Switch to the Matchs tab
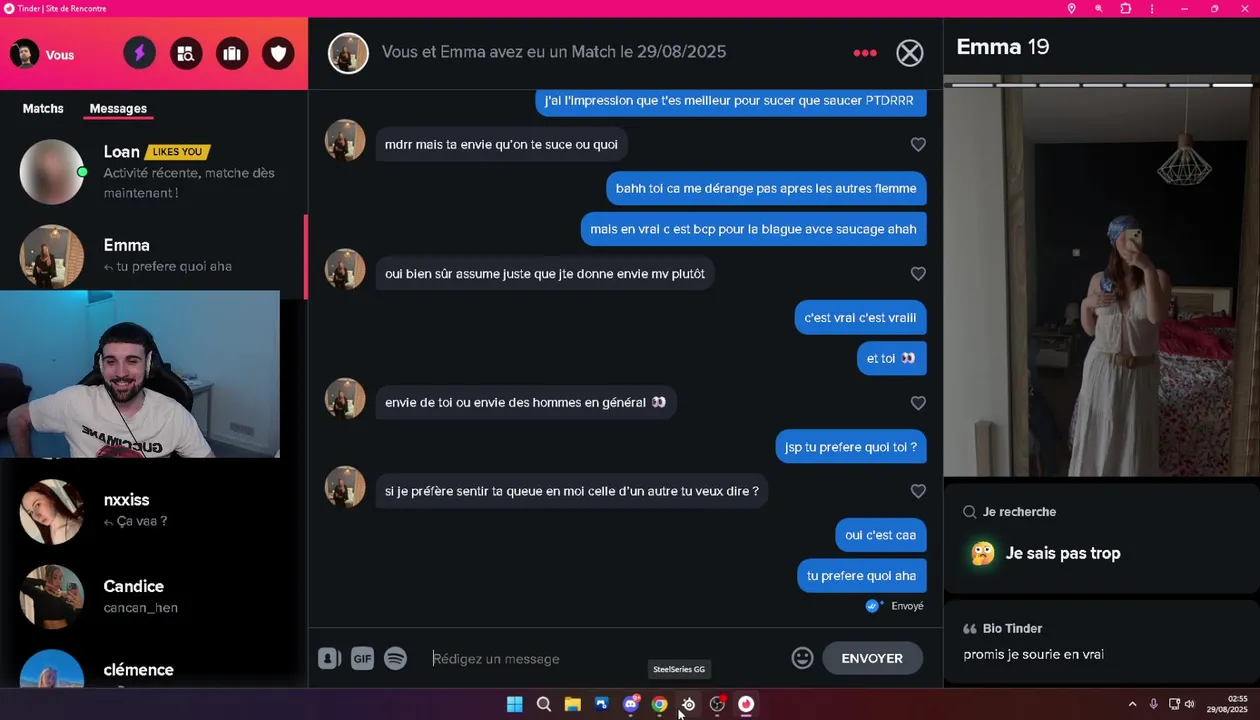 [43, 108]
